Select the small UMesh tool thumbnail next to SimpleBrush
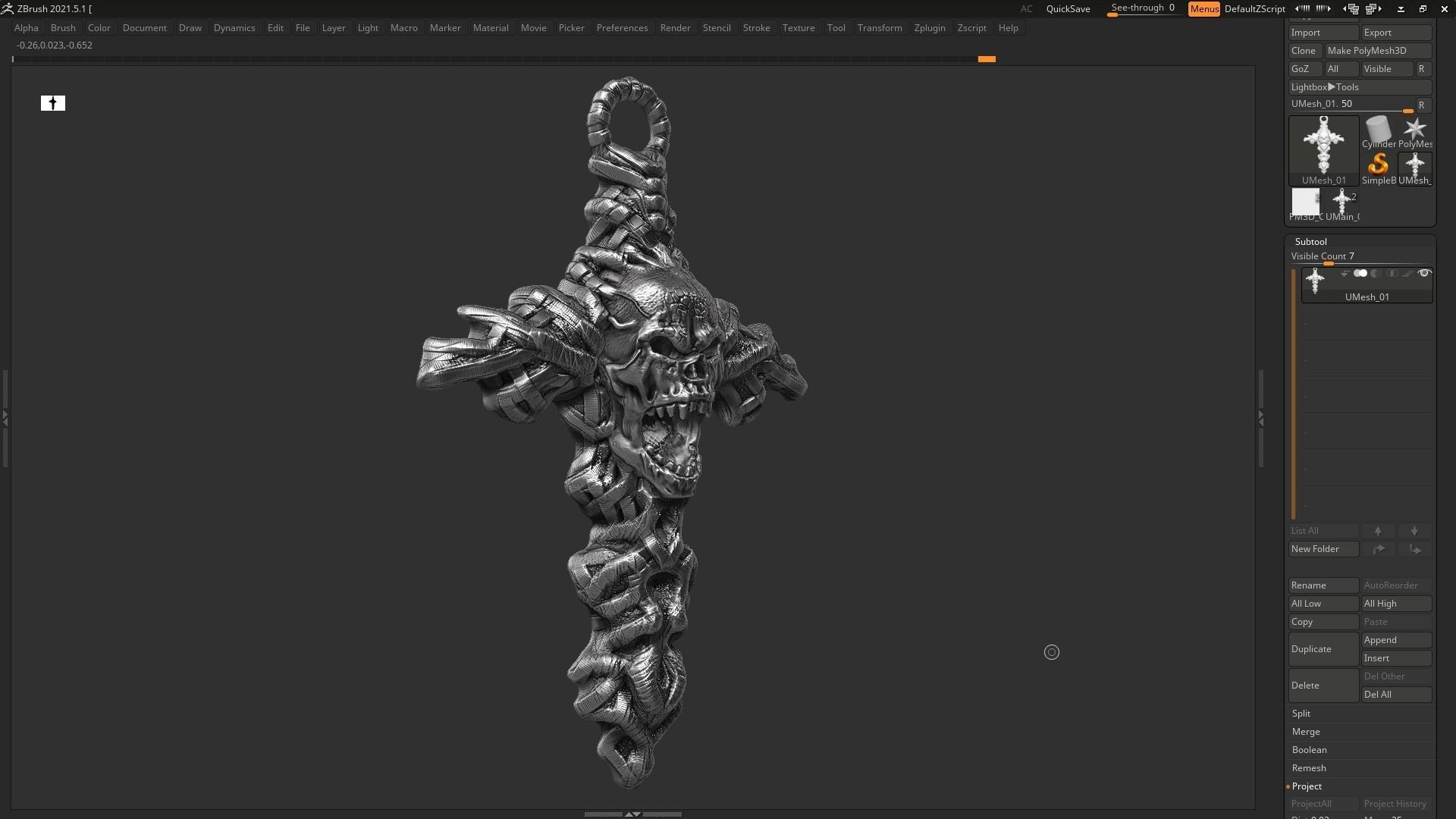1456x819 pixels. [x=1414, y=168]
